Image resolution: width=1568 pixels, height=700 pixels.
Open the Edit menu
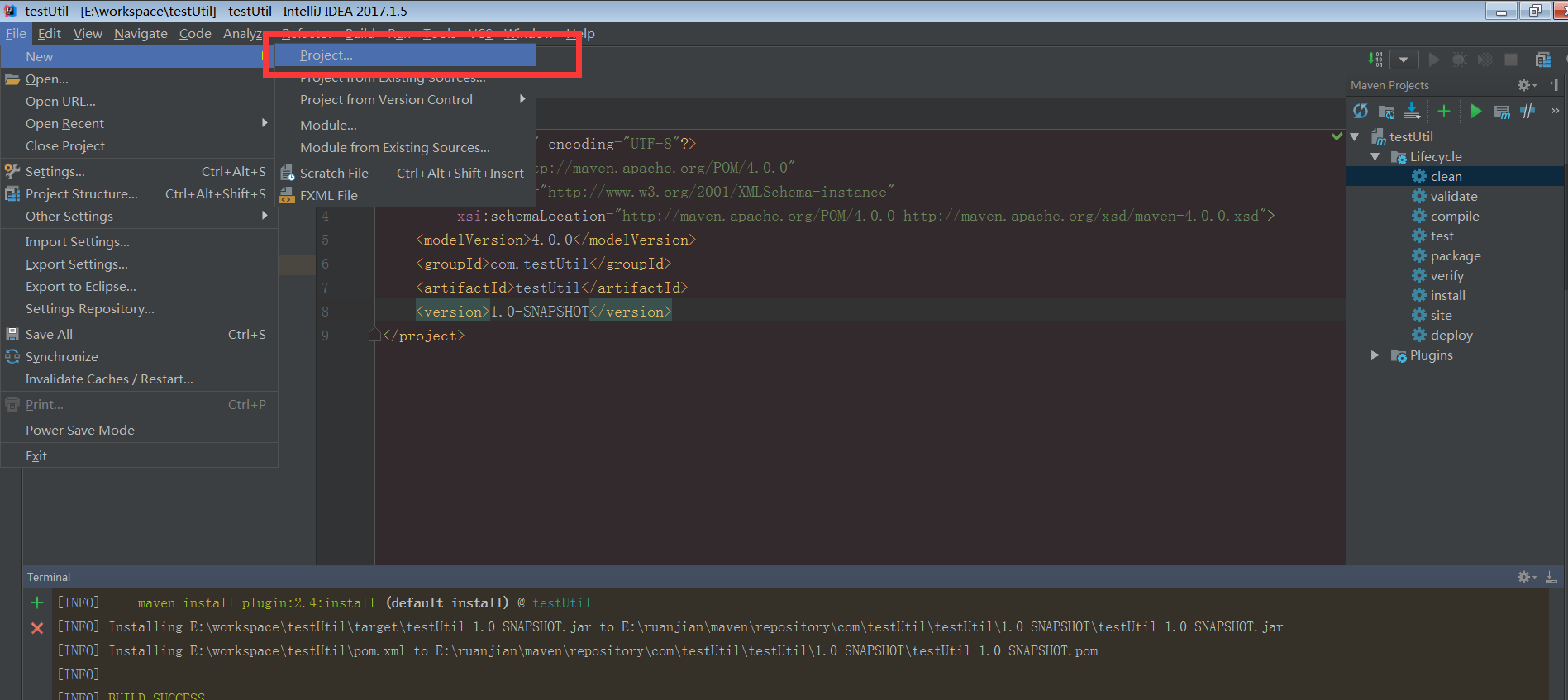pyautogui.click(x=50, y=33)
